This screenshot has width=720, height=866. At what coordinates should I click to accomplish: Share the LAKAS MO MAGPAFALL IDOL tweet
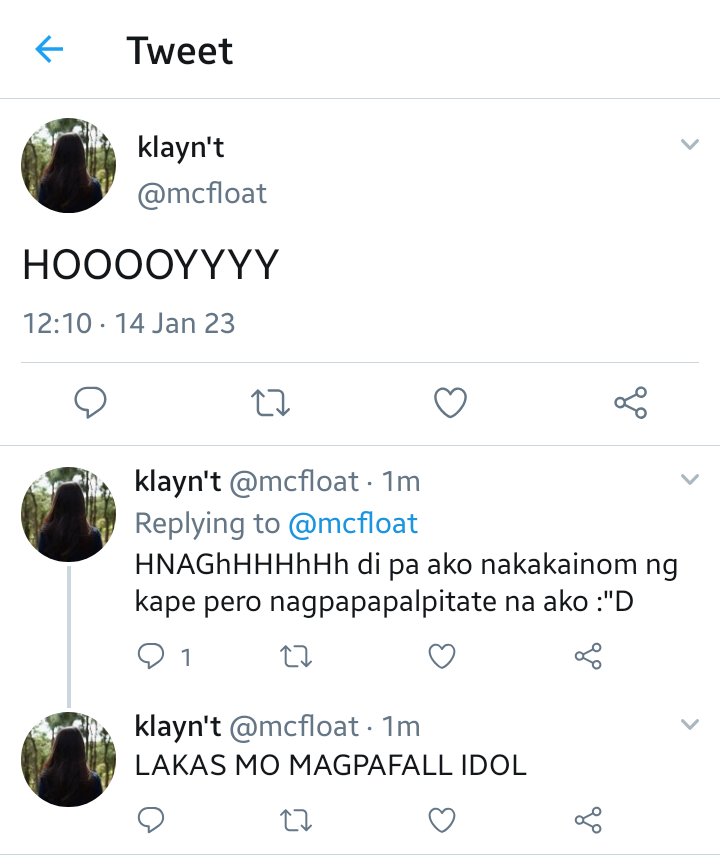tap(588, 820)
